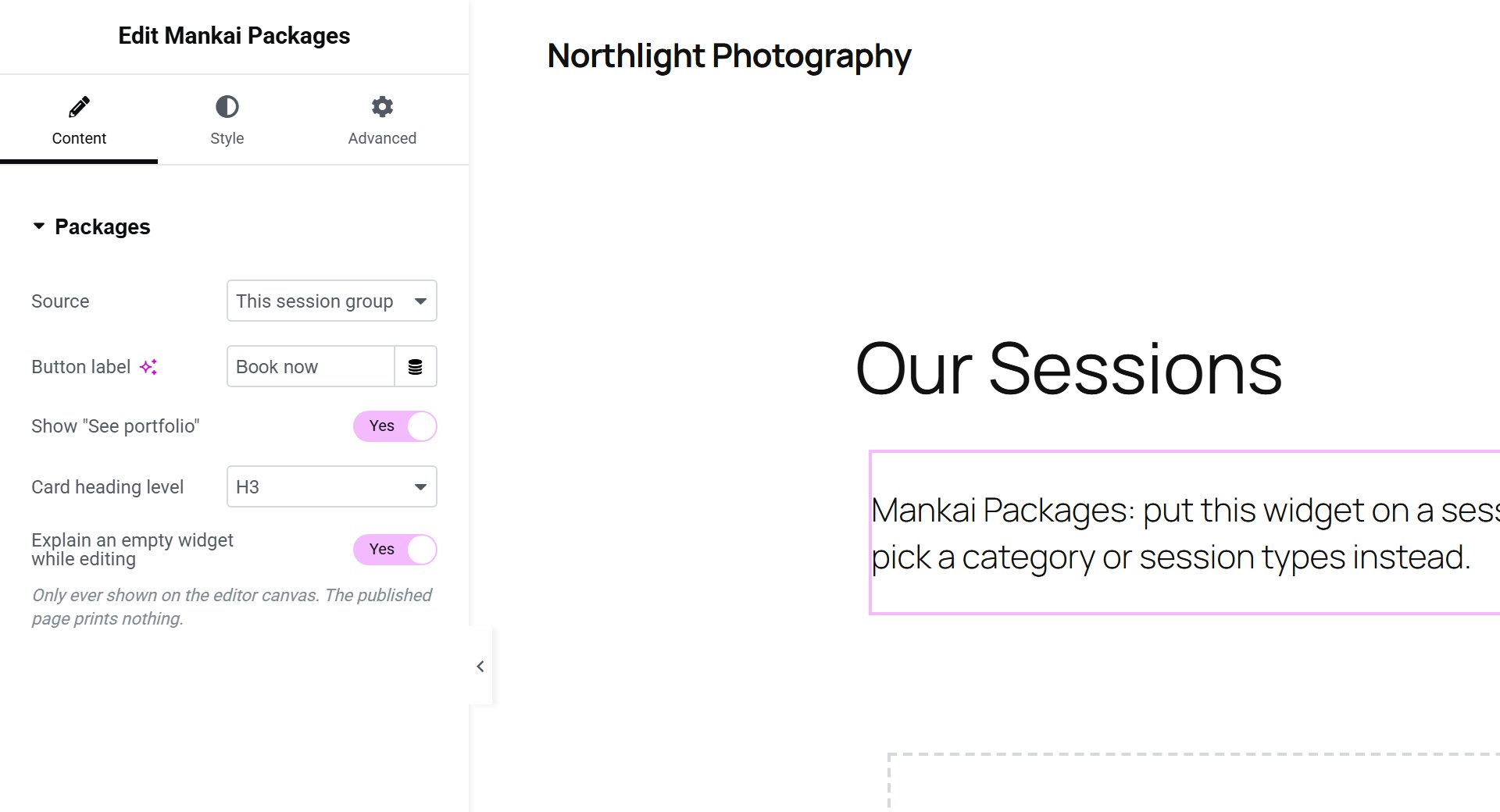Click the Packages section caret triangle
Viewport: 1500px width, 812px height.
(38, 226)
